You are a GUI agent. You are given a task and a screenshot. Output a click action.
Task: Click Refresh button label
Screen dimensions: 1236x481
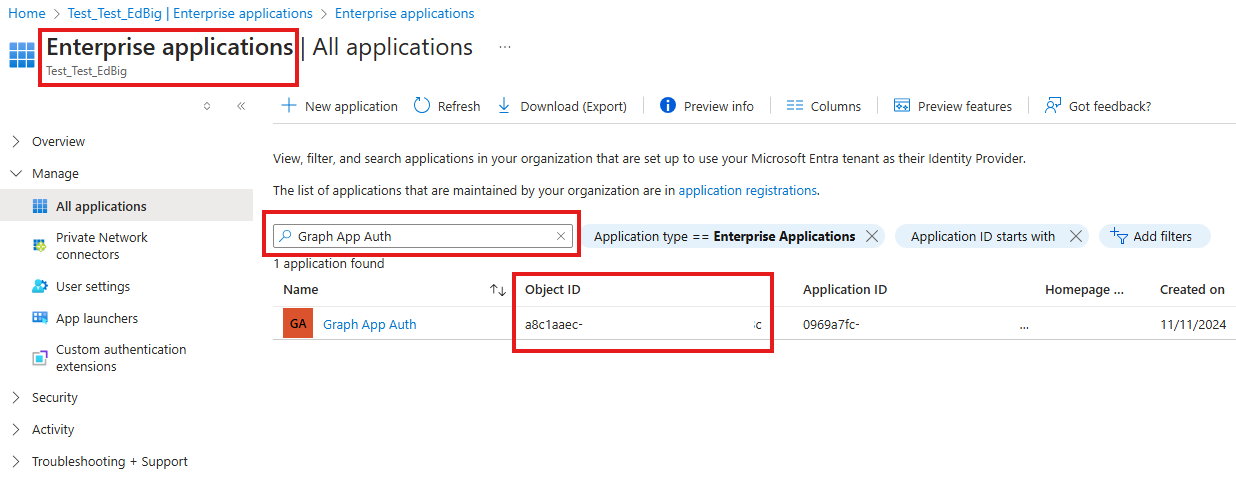pos(459,106)
